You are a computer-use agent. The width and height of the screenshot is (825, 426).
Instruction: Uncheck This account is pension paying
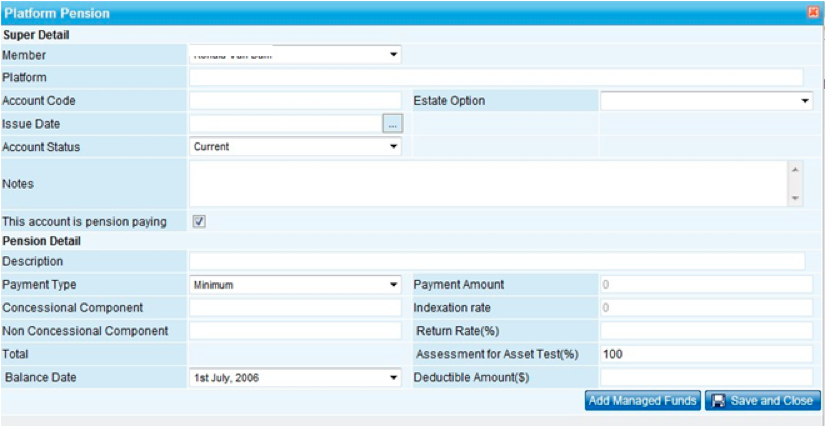pyautogui.click(x=199, y=222)
